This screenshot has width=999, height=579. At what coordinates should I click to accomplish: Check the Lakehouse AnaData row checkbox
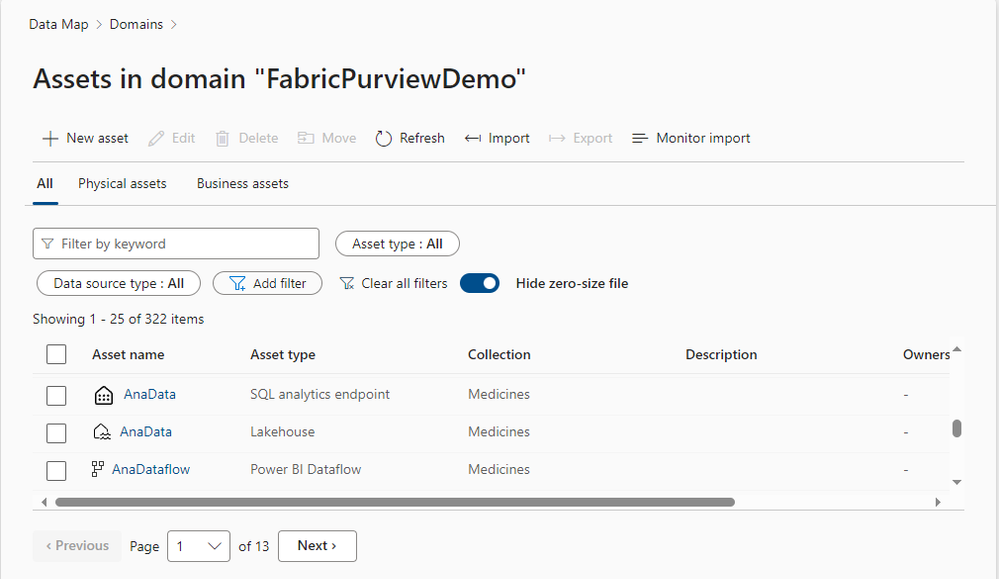click(x=56, y=433)
